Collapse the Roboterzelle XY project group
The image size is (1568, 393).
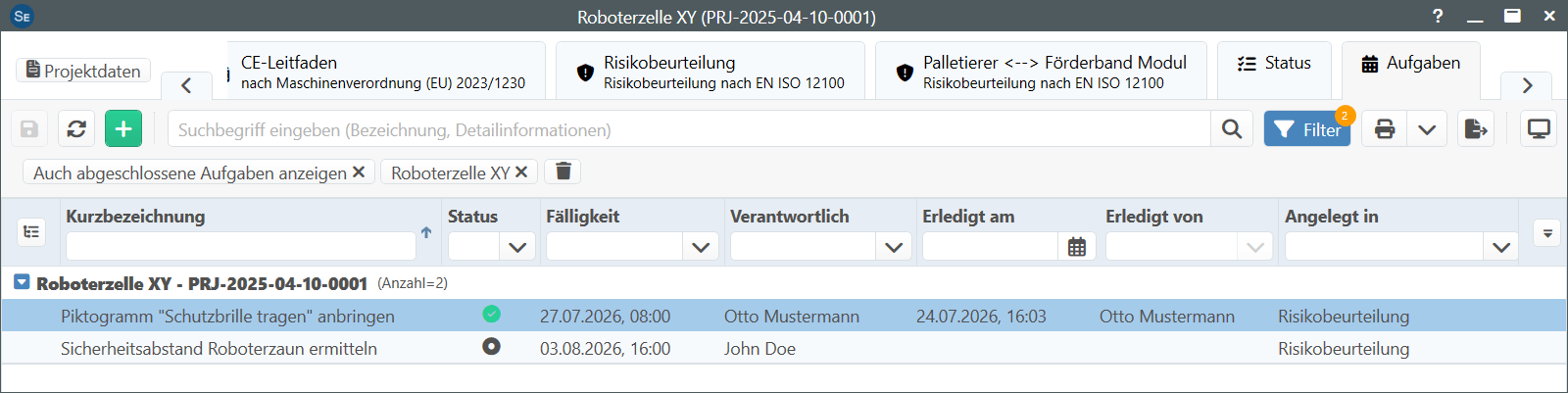pos(22,282)
